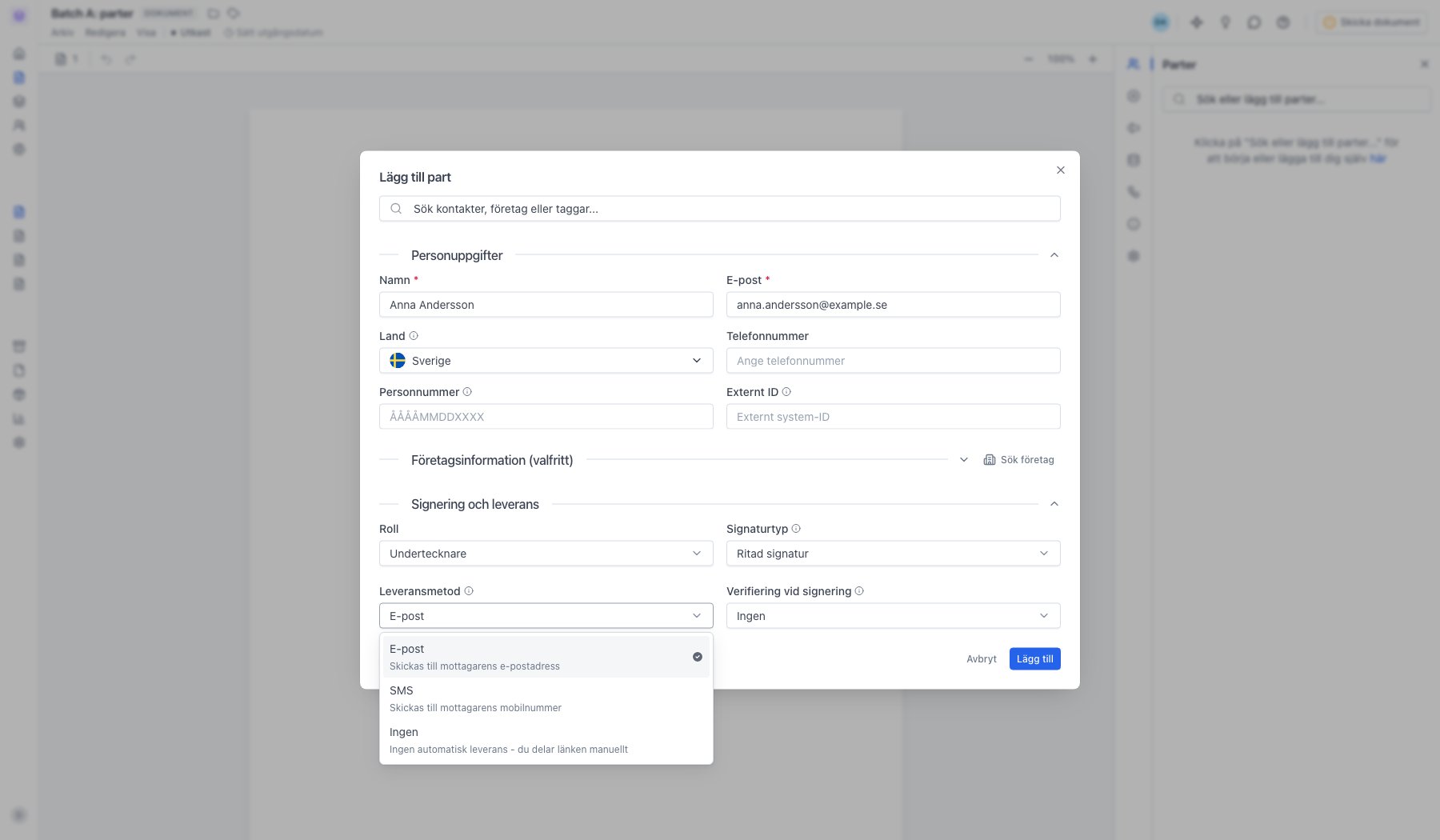The height and width of the screenshot is (840, 1440).
Task: Collapse the Personuppgifter section
Action: pyautogui.click(x=1054, y=255)
